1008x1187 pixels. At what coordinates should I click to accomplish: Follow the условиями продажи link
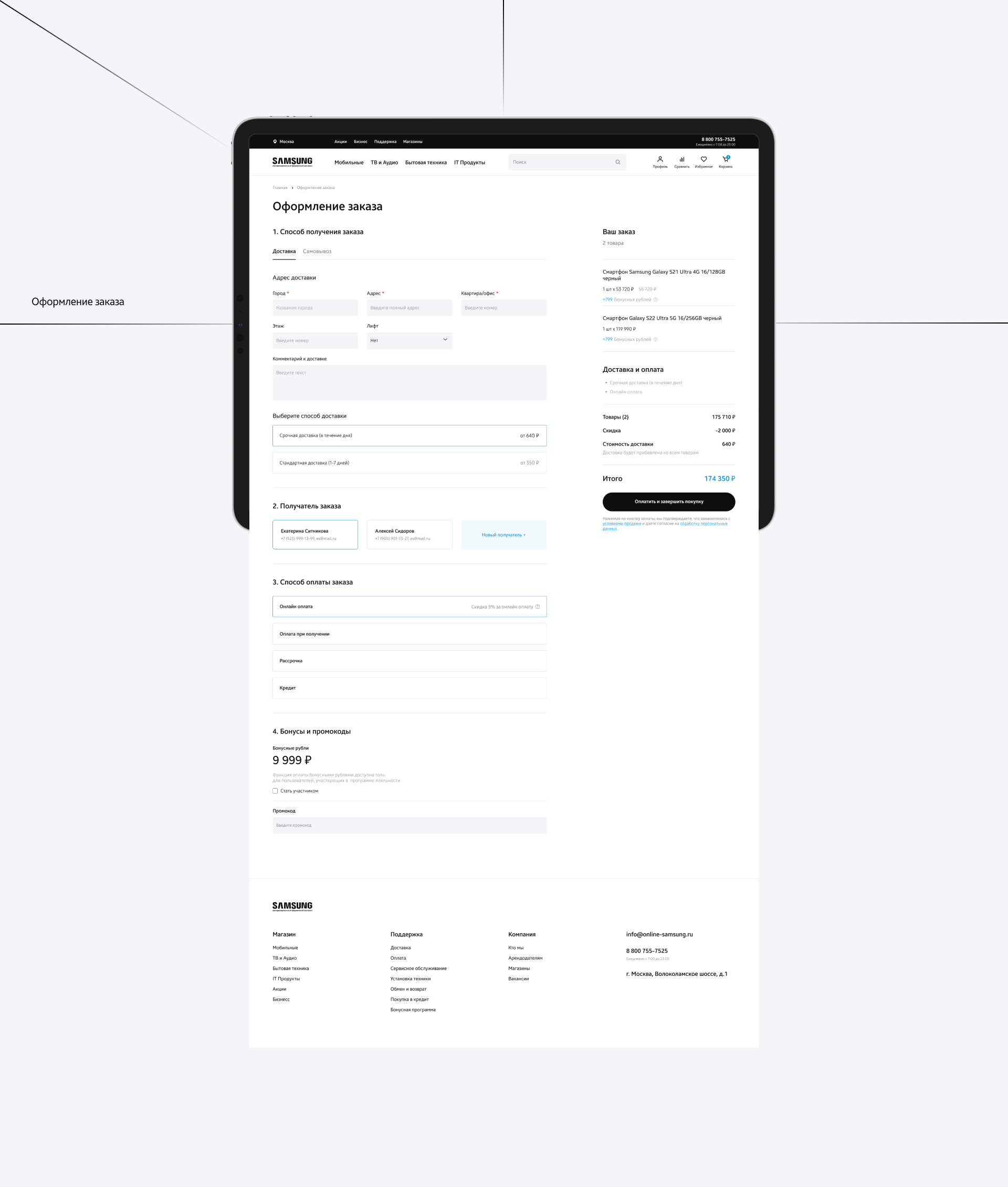tap(621, 524)
